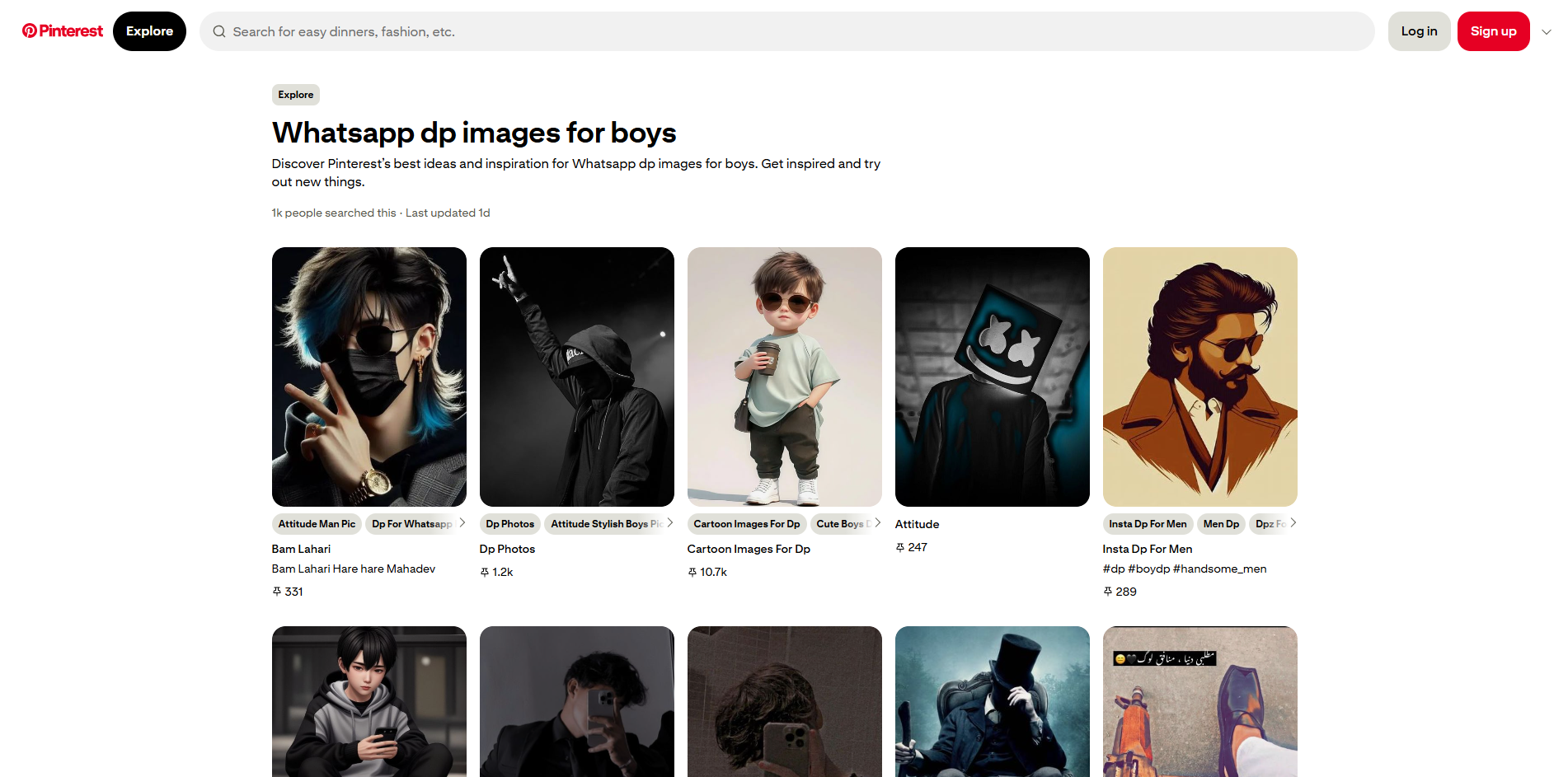Screen dimensions: 1568x777
Task: Open the Cartoon Images For Dp chip
Action: pos(746,524)
